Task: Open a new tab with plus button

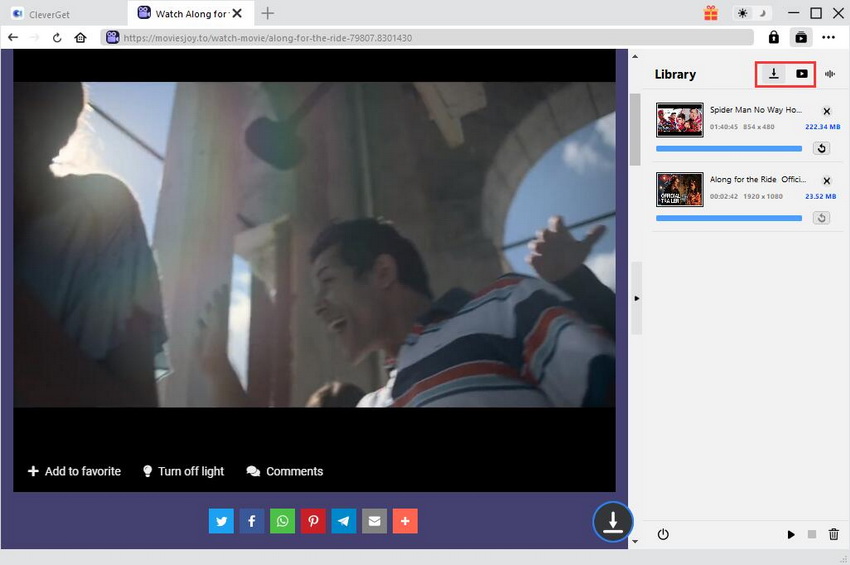Action: click(268, 13)
